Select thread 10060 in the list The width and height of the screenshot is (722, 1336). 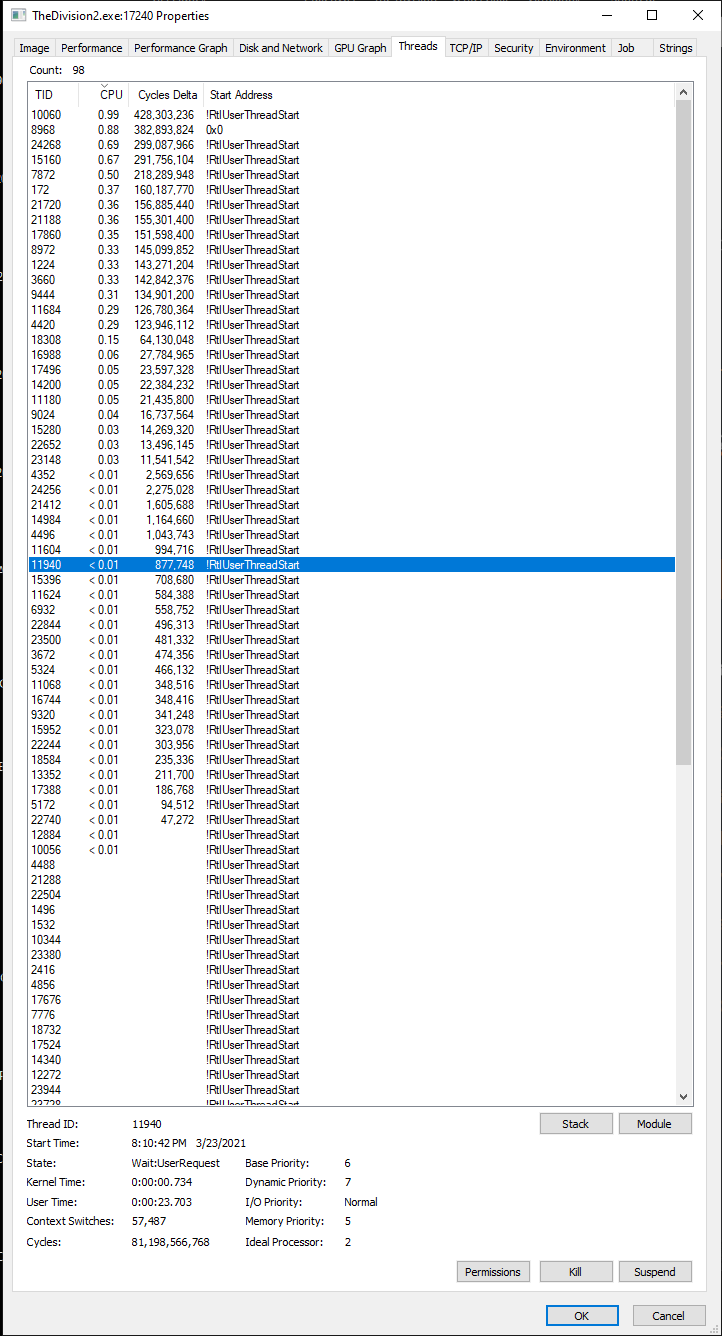[x=46, y=115]
